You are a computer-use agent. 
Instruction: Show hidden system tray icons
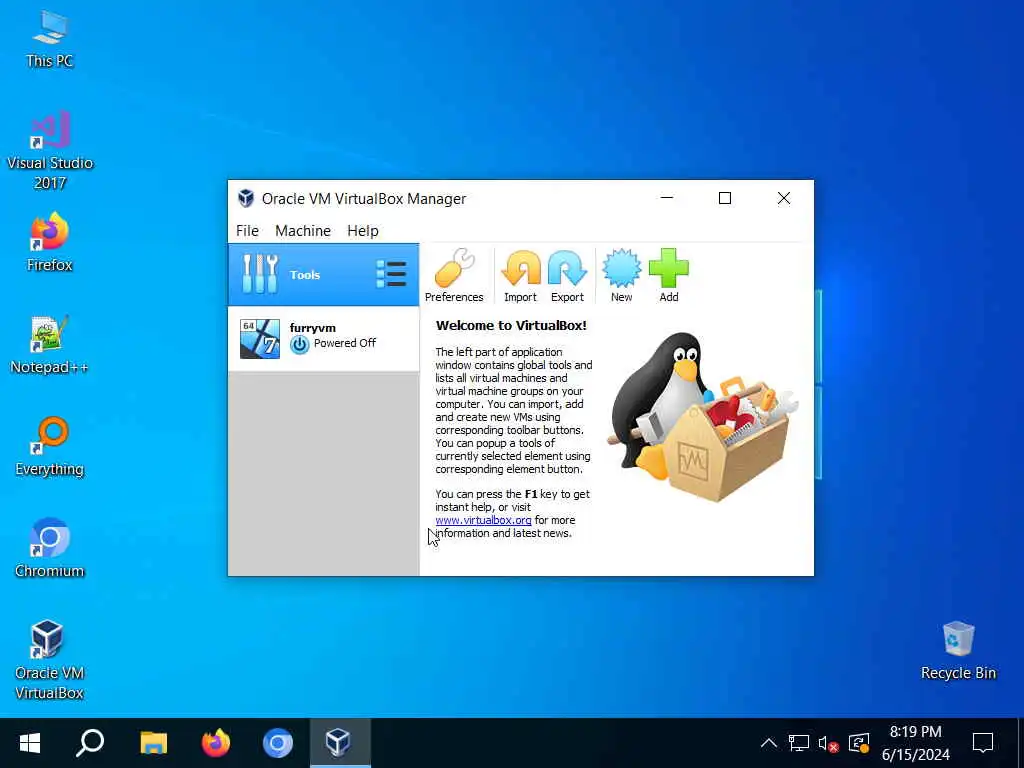769,743
